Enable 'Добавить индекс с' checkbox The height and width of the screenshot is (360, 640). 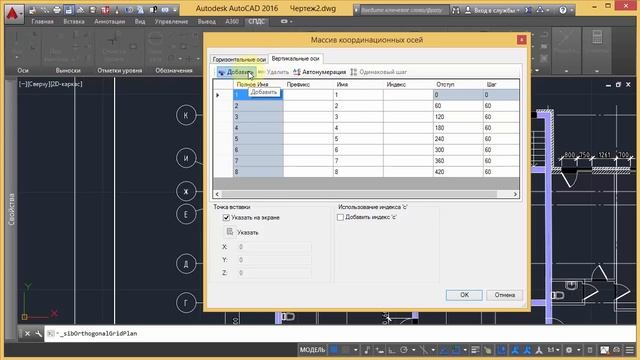340,217
